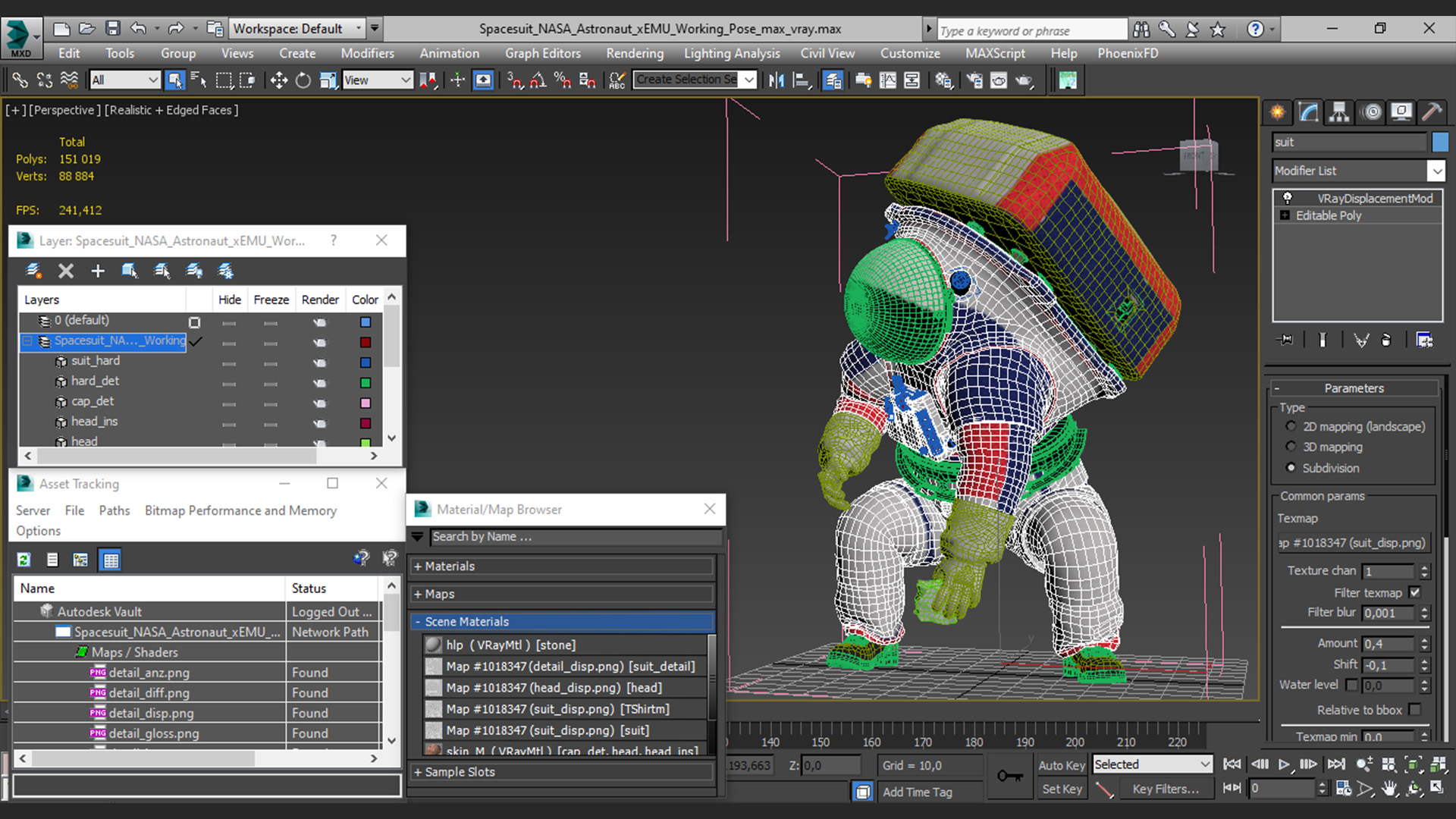Screen dimensions: 1456x819
Task: Enable the Water level checkbox
Action: pos(1351,685)
